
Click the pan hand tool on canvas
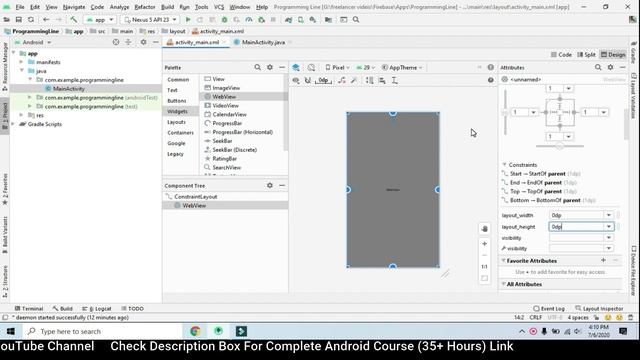484,229
